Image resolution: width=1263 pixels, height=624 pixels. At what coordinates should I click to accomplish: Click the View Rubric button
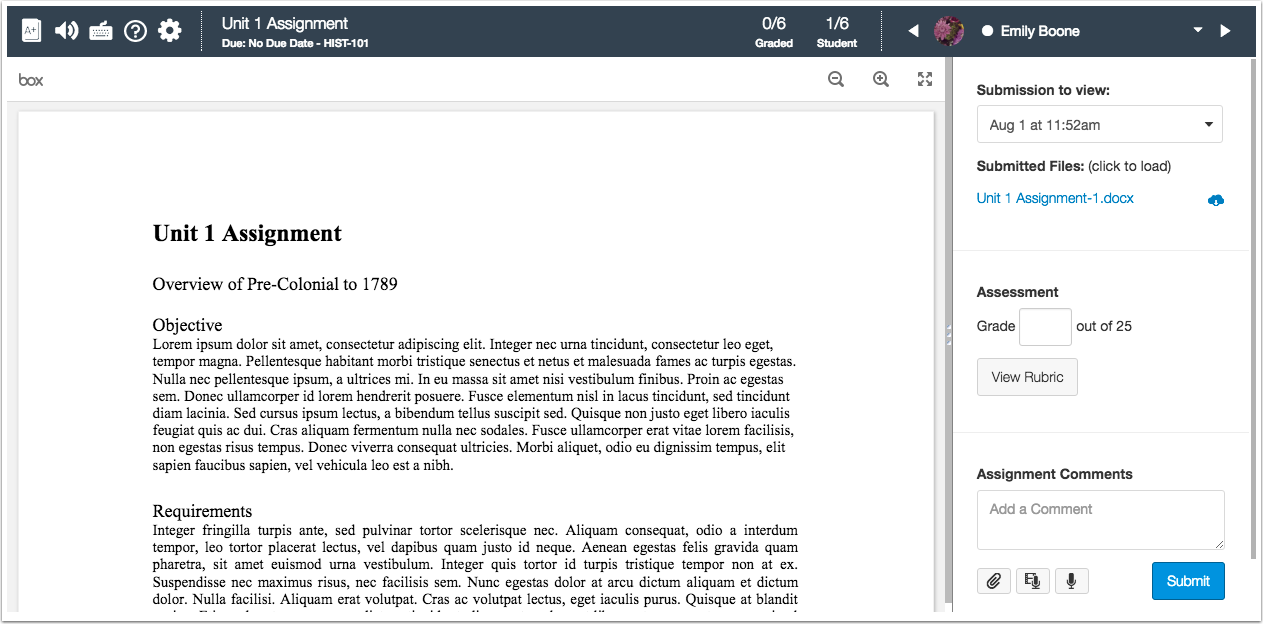point(1027,377)
